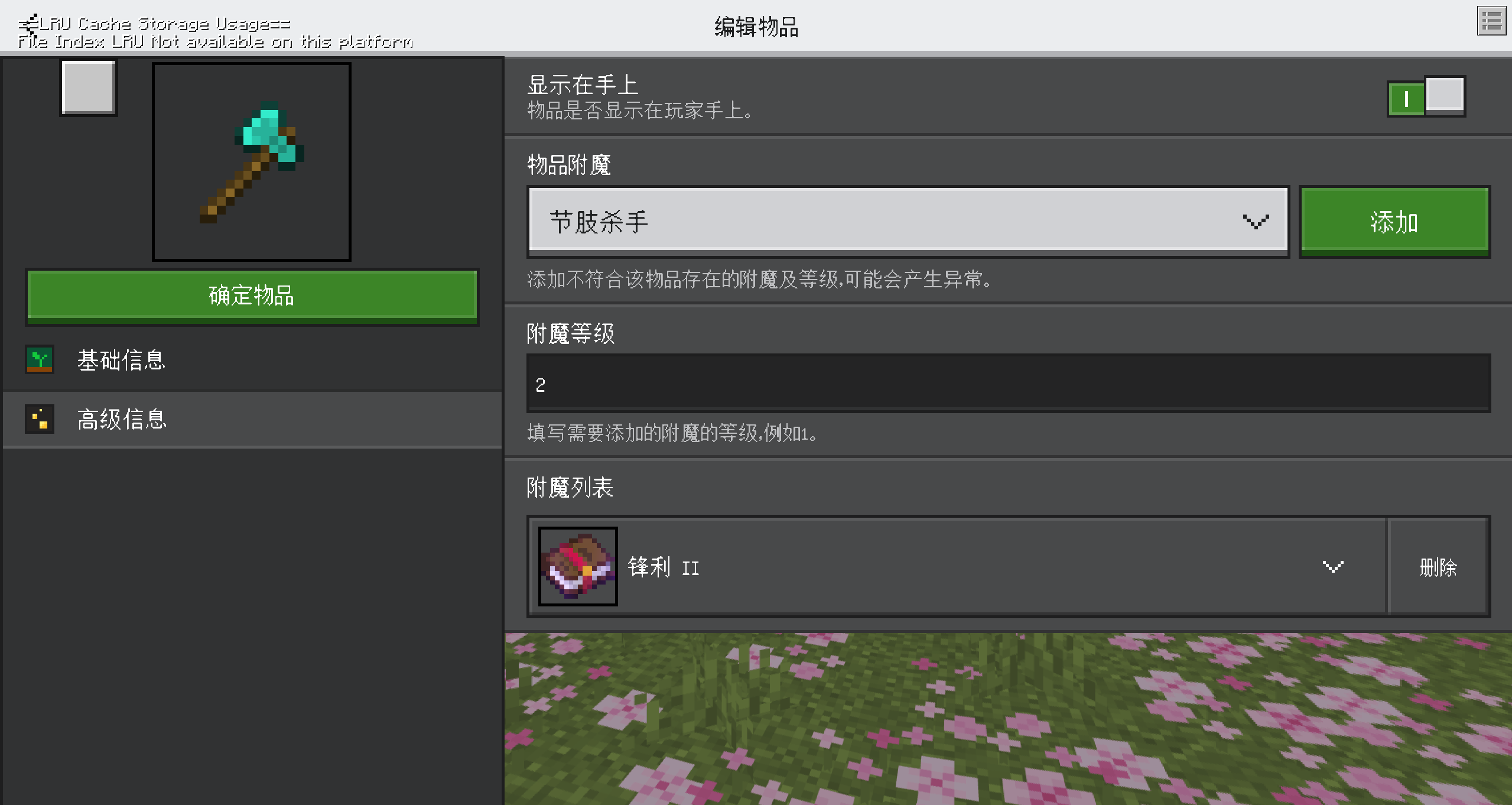Click the 附魔等级 input field containing 2
1512x805 pixels.
[x=1009, y=384]
